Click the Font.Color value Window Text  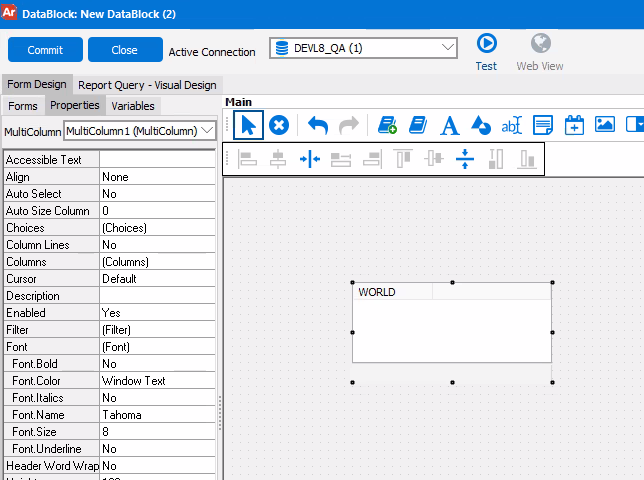(157, 381)
